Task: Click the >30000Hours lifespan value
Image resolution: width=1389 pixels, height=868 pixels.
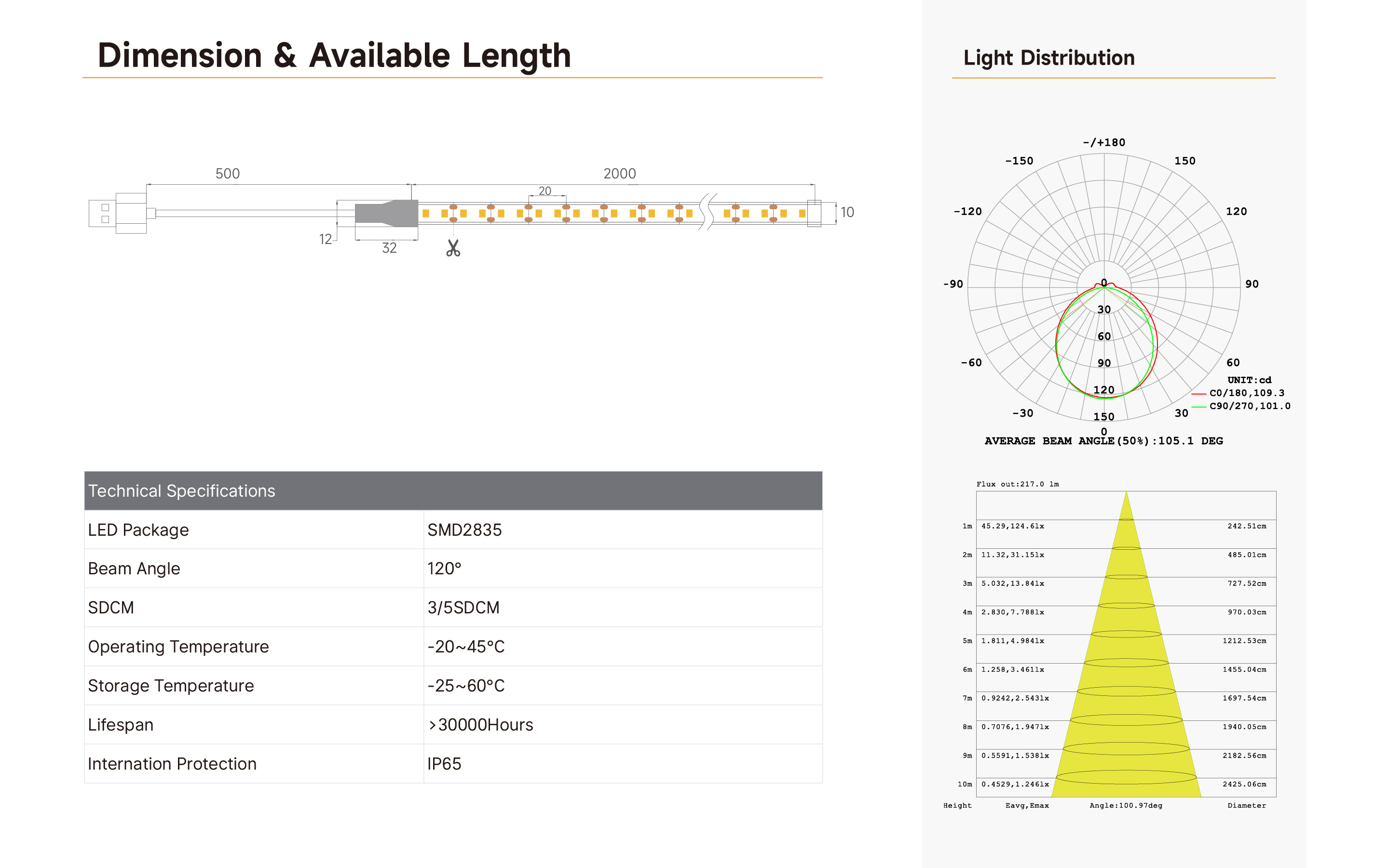Action: (x=480, y=724)
